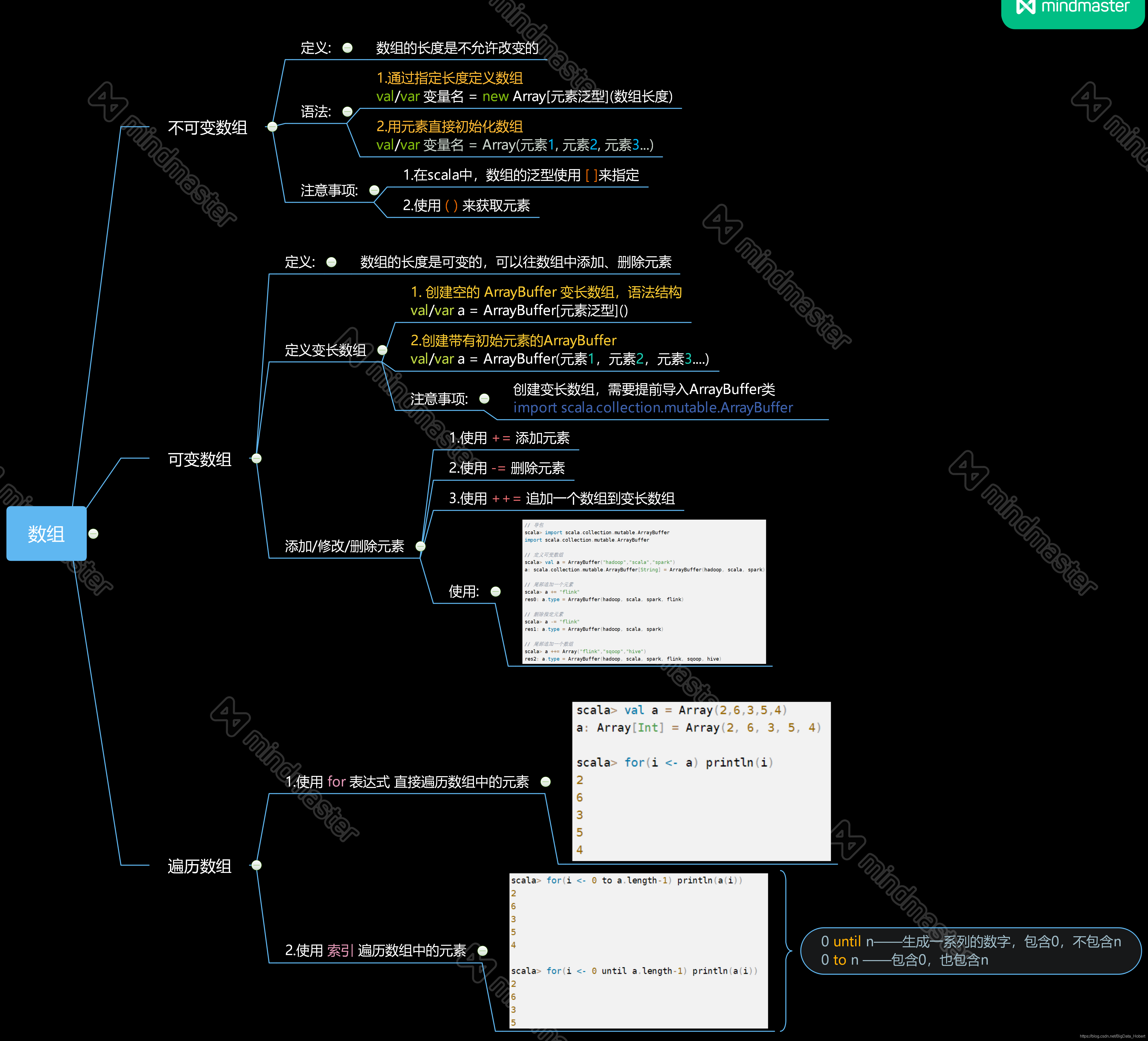Viewport: 1148px width, 1041px height.
Task: Select node 1.使用 += 添加元素
Action: [509, 438]
